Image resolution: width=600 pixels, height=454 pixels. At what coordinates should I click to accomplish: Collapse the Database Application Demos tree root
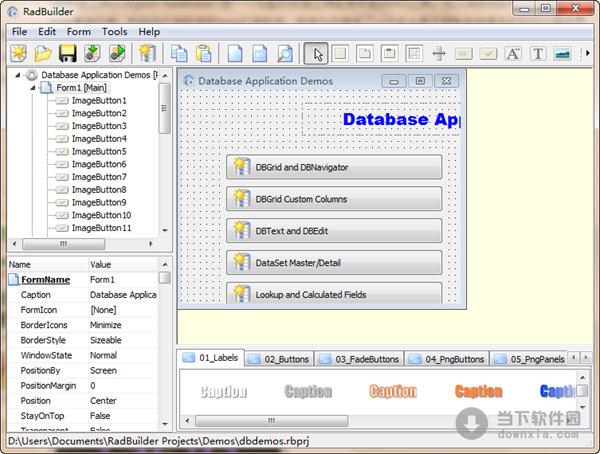18,75
